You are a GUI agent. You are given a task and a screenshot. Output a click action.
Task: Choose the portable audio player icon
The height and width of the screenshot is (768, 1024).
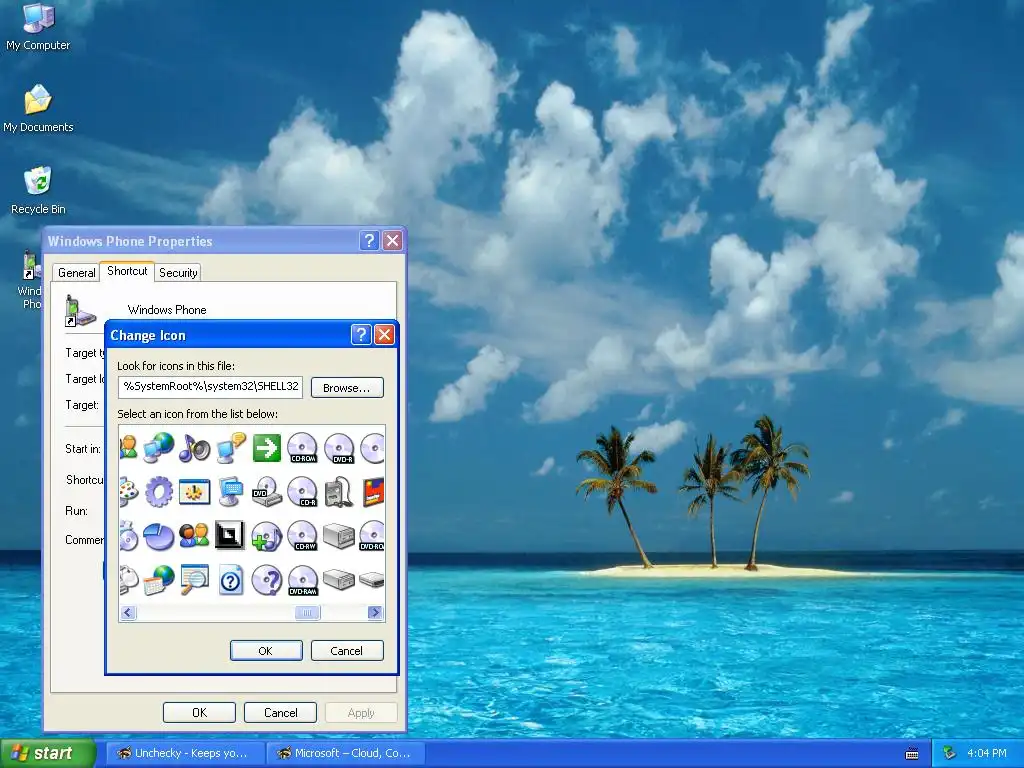[339, 492]
